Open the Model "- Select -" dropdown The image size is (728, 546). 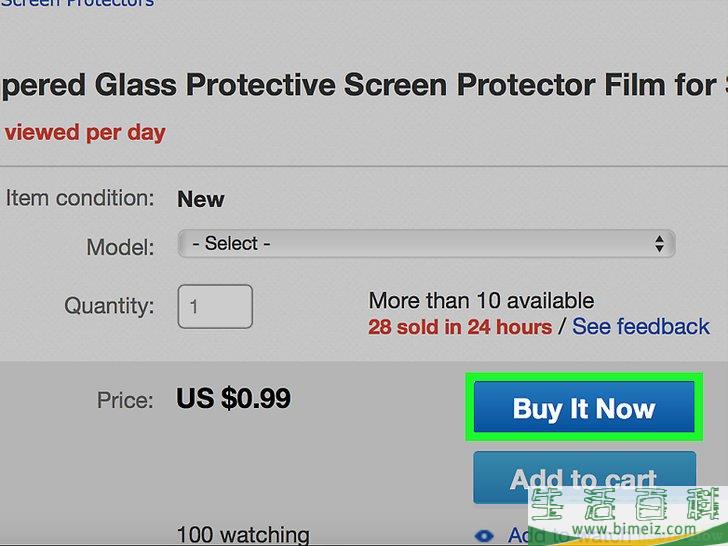[426, 244]
